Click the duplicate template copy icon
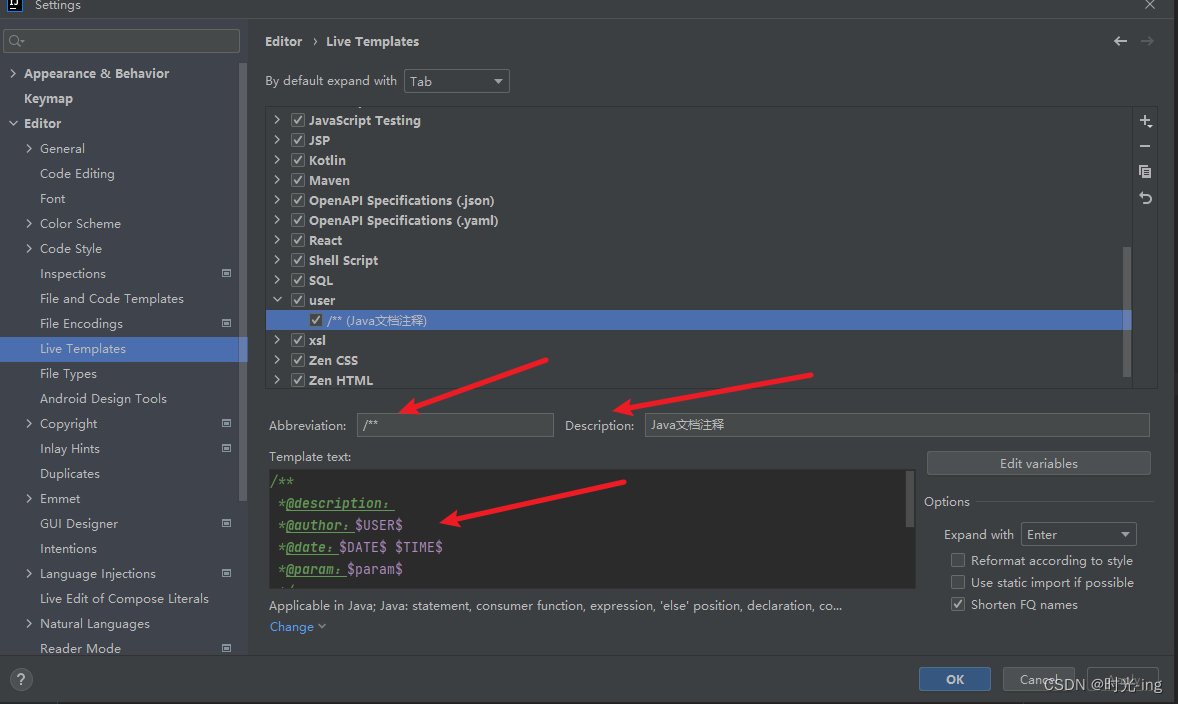 click(x=1145, y=172)
